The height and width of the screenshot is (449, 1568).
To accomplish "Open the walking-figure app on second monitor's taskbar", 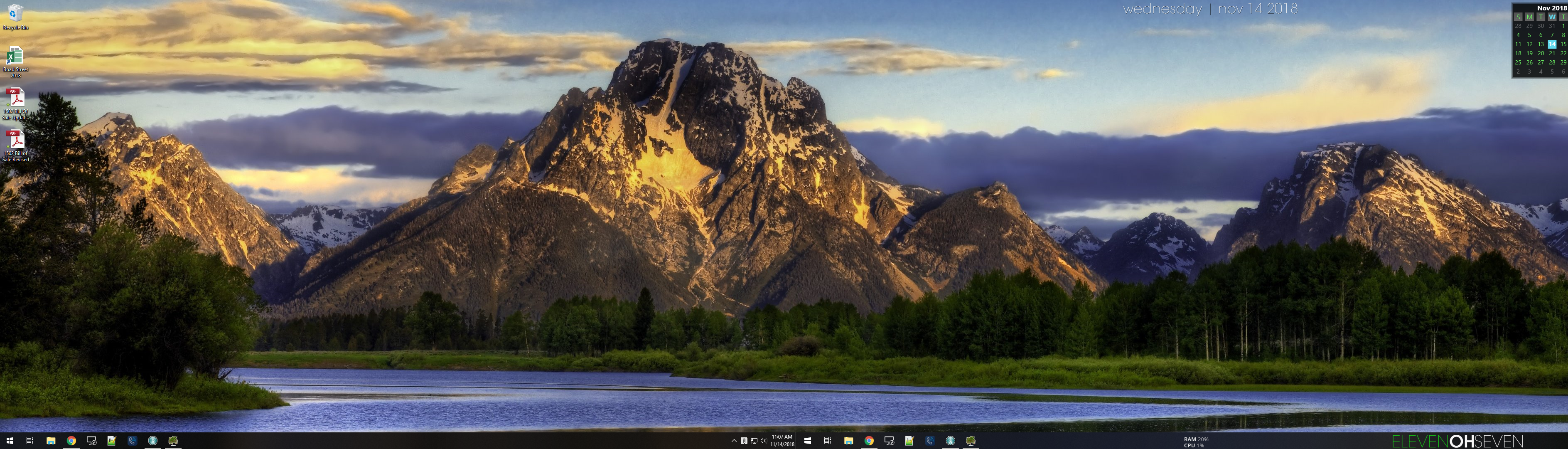I will [x=951, y=440].
